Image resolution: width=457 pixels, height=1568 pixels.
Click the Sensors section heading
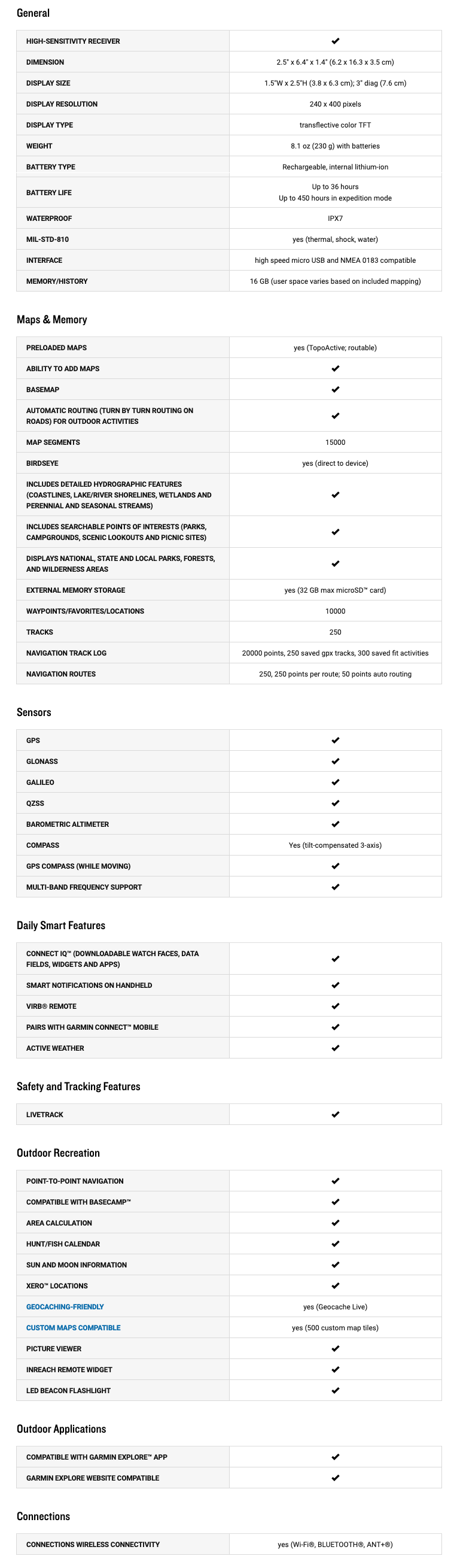pyautogui.click(x=33, y=712)
